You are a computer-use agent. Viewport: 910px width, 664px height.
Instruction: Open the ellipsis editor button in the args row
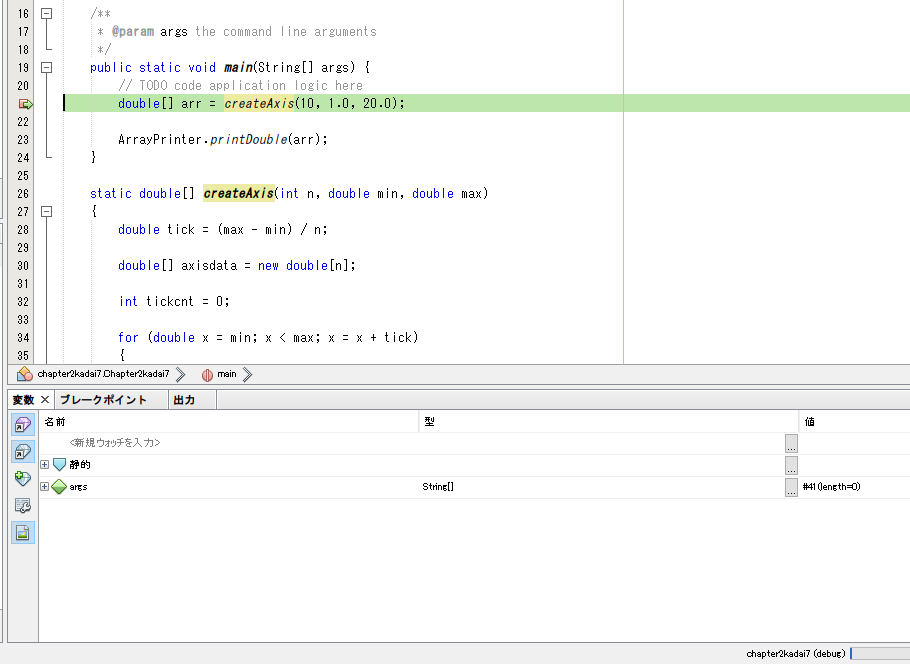pyautogui.click(x=791, y=487)
